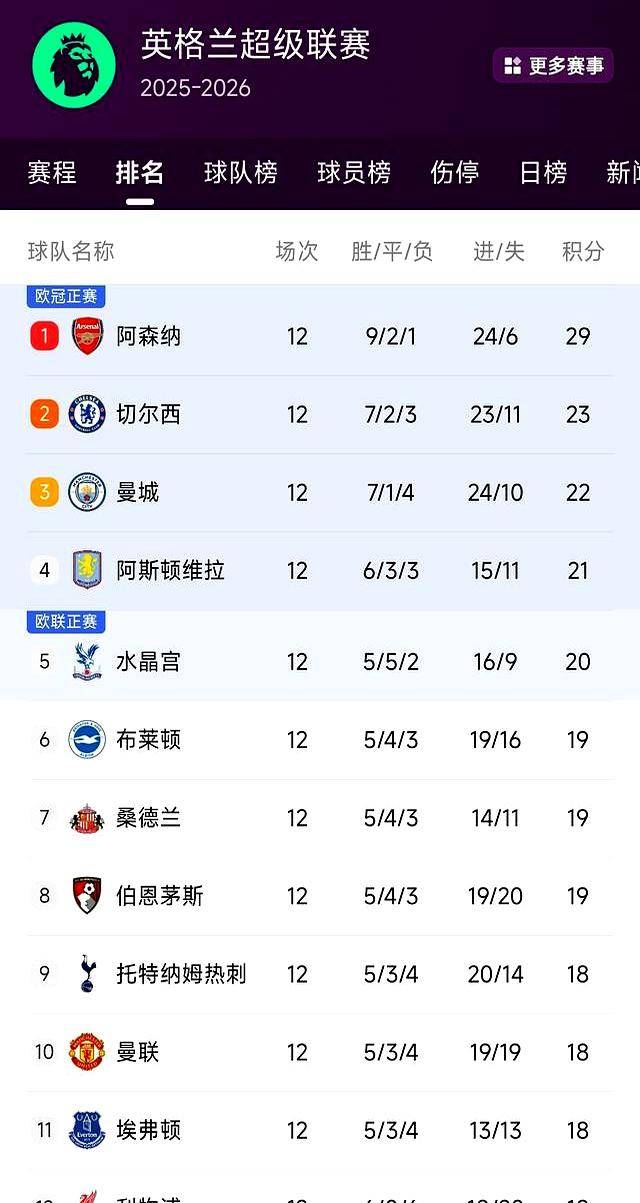The height and width of the screenshot is (1203, 640).
Task: Tap the Tottenham cockerel crest
Action: click(x=87, y=974)
